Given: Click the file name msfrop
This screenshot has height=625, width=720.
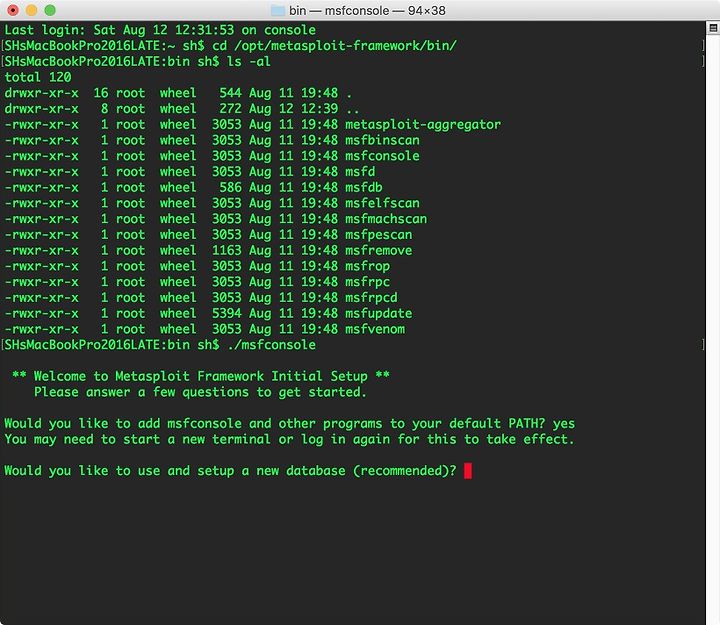Looking at the screenshot, I should tap(367, 266).
